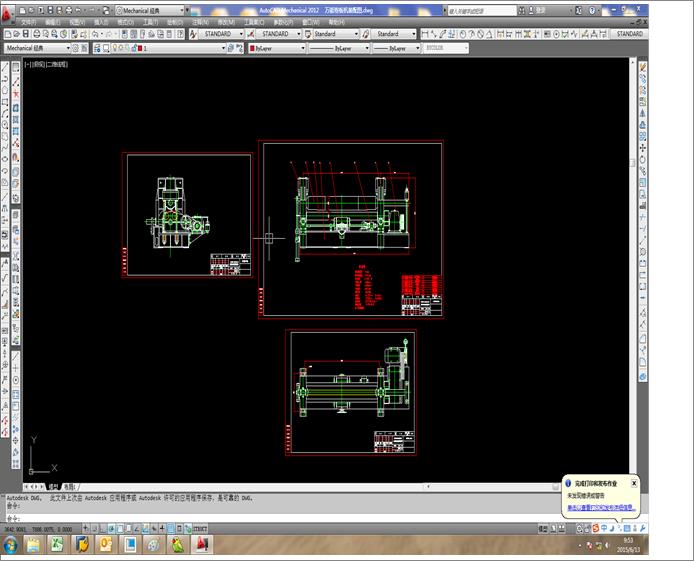This screenshot has height=561, width=694.
Task: Toggle Infer Constraints in status bar
Action: 86,528
